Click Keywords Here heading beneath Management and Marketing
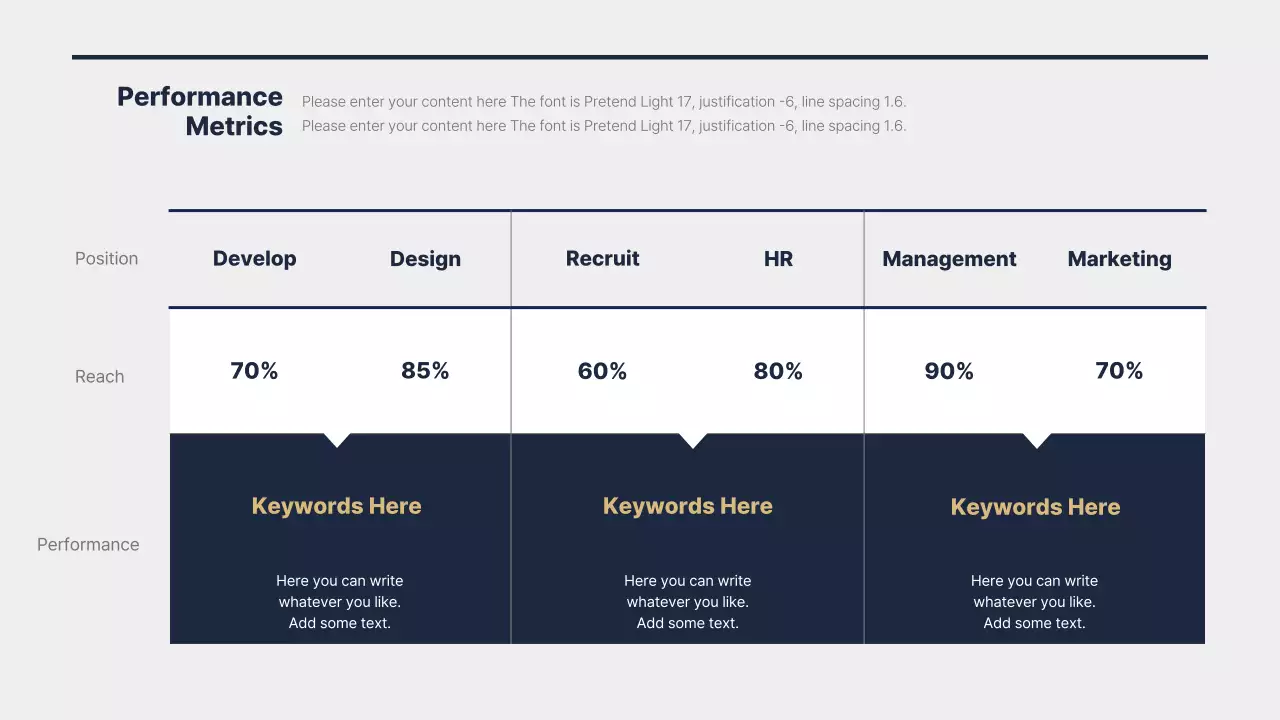 pos(1035,507)
